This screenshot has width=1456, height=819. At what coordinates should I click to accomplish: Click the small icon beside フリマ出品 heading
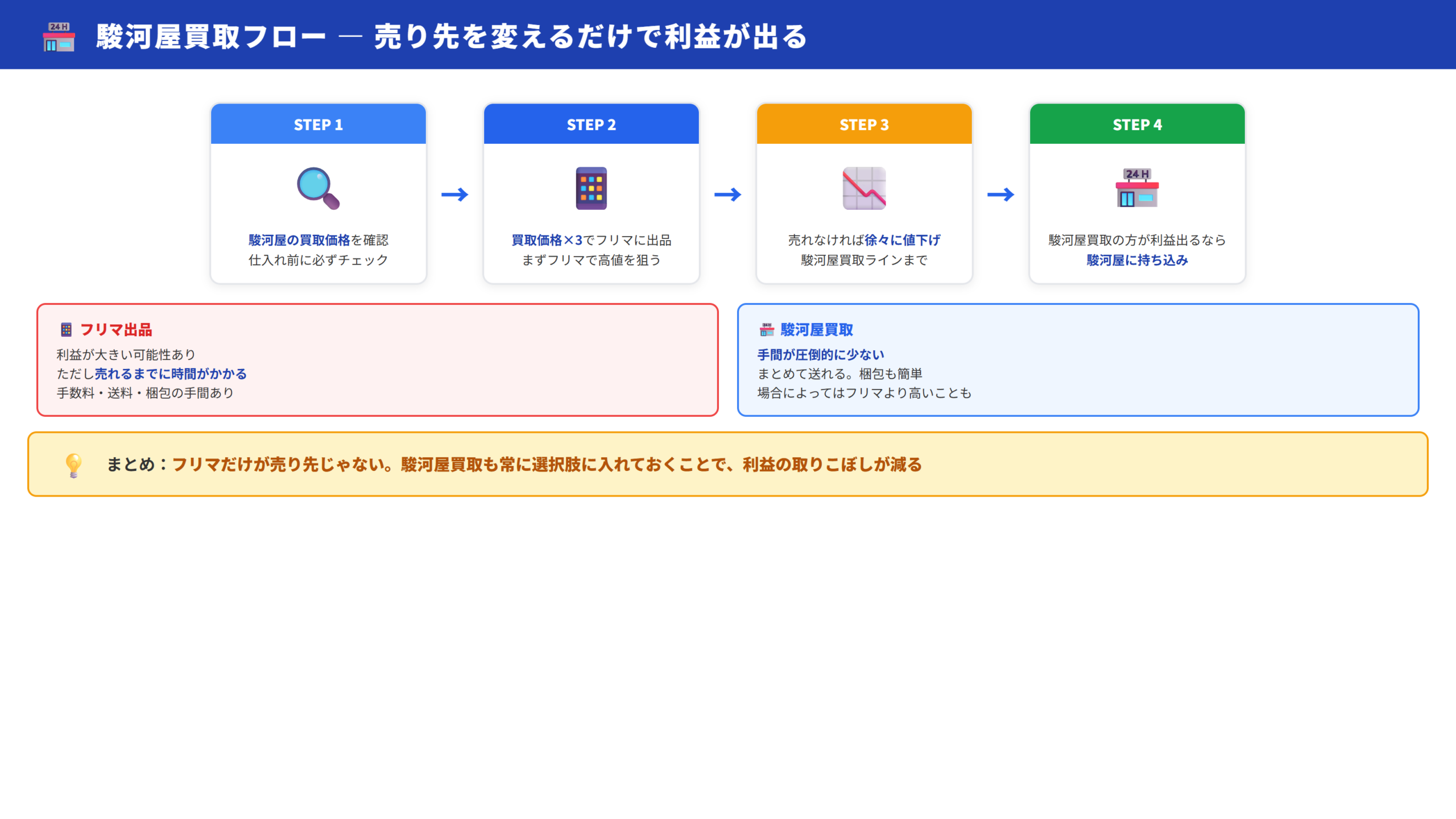[x=66, y=330]
